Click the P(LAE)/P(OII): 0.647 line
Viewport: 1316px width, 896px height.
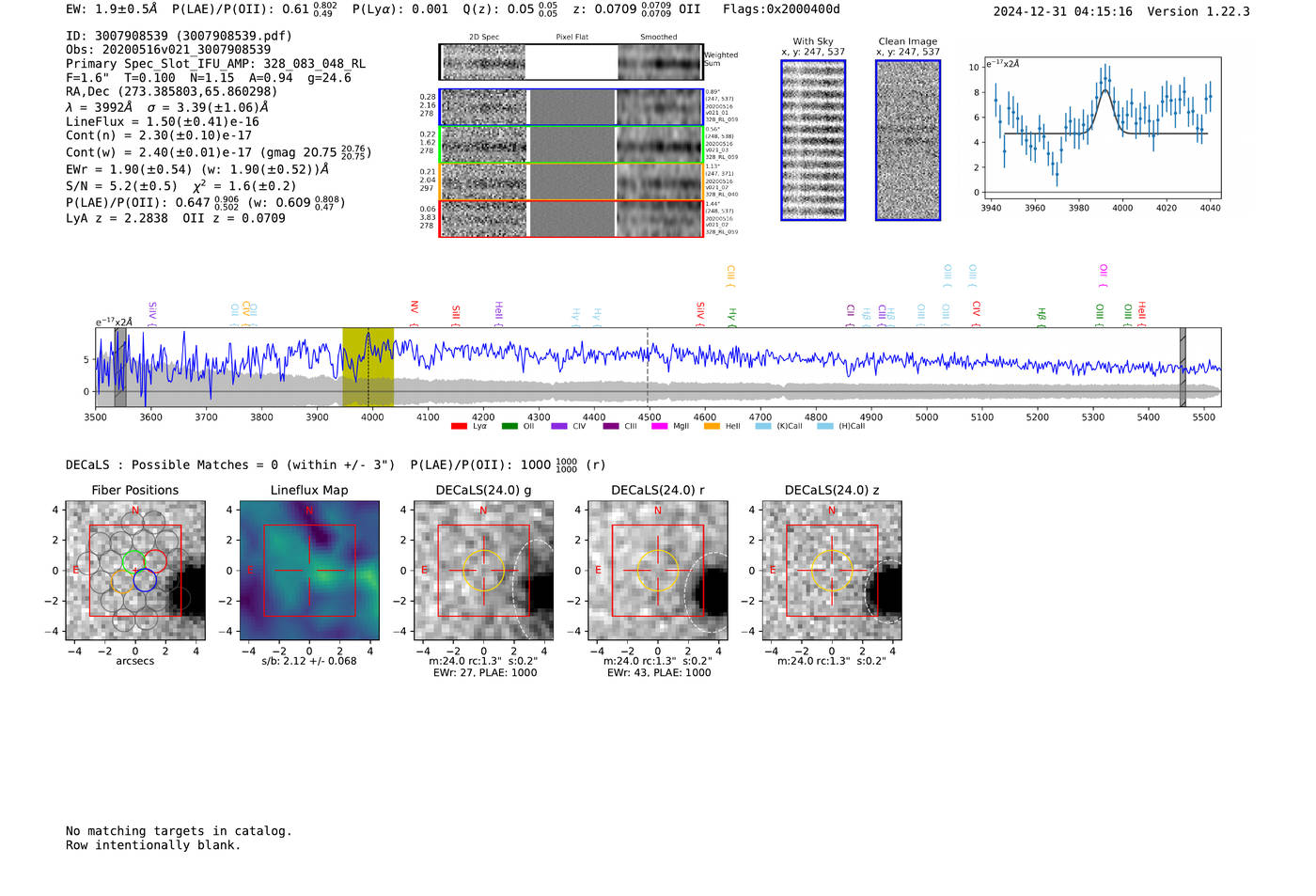[206, 202]
